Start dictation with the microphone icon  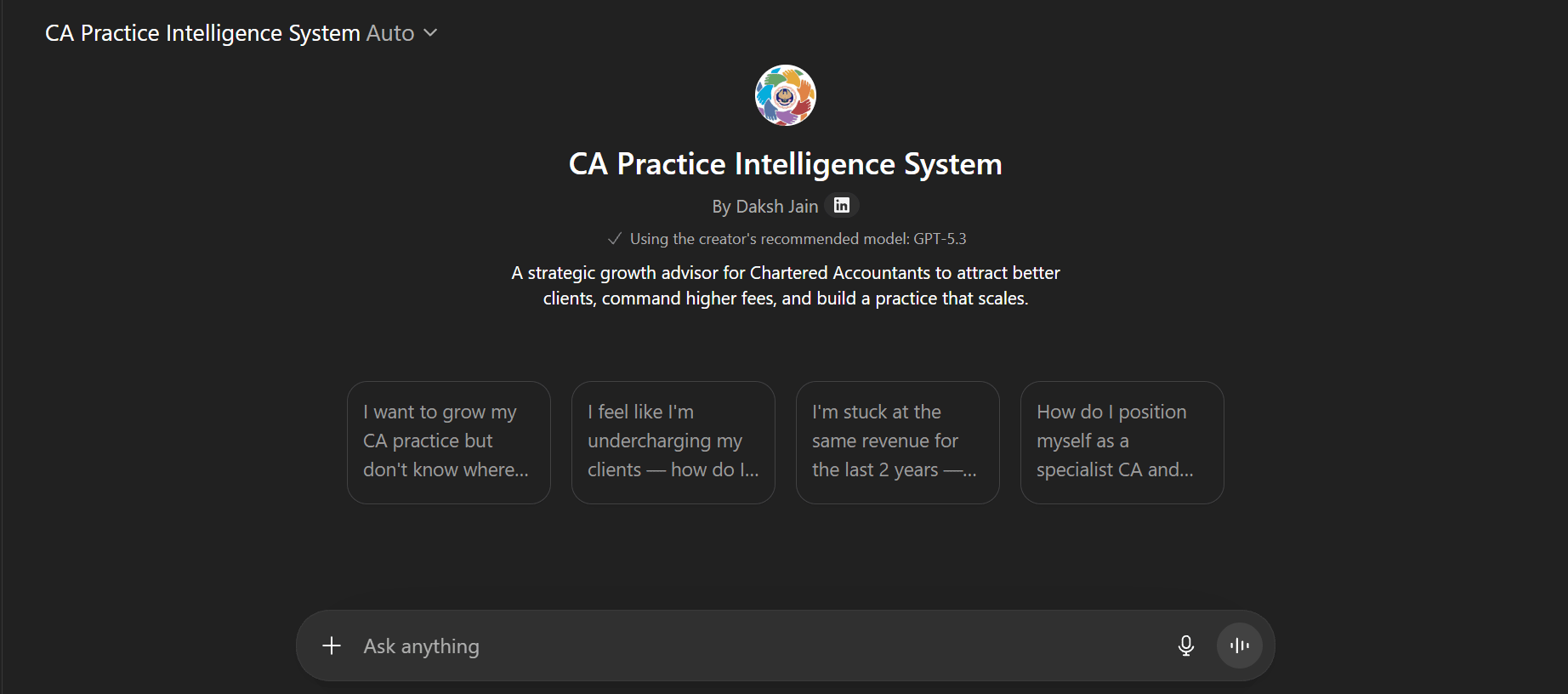coord(1186,646)
